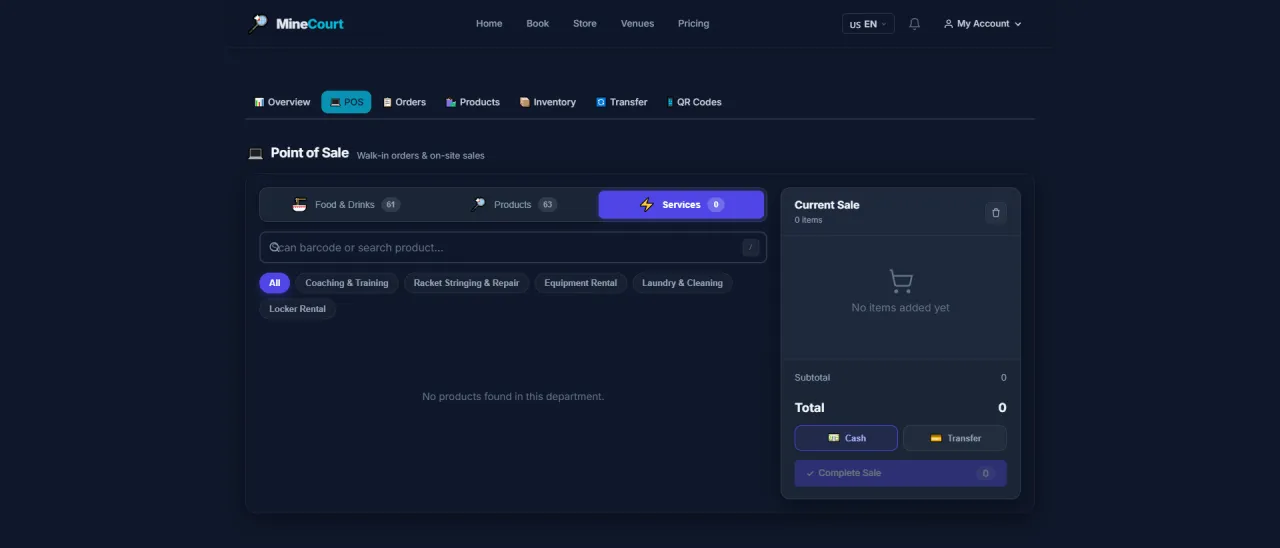Select the All category filter chip
Viewport: 1280px width, 548px height.
point(274,283)
